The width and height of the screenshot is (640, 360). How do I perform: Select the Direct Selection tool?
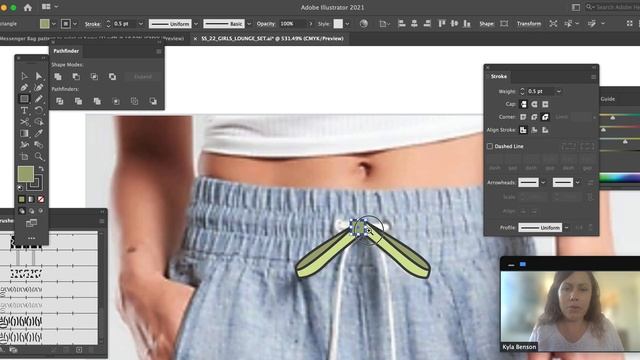(x=39, y=76)
